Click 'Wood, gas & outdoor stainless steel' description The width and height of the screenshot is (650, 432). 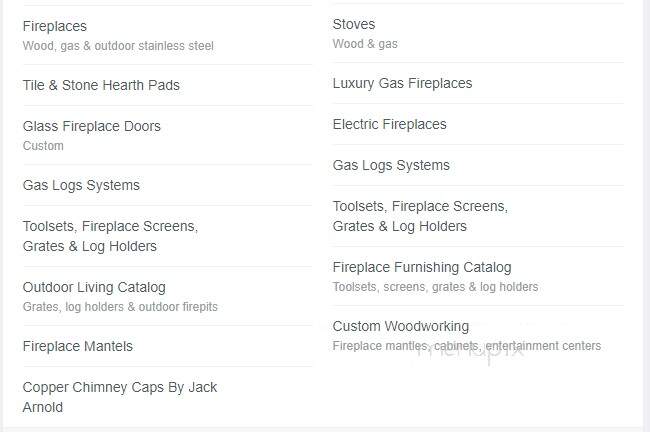pos(118,46)
